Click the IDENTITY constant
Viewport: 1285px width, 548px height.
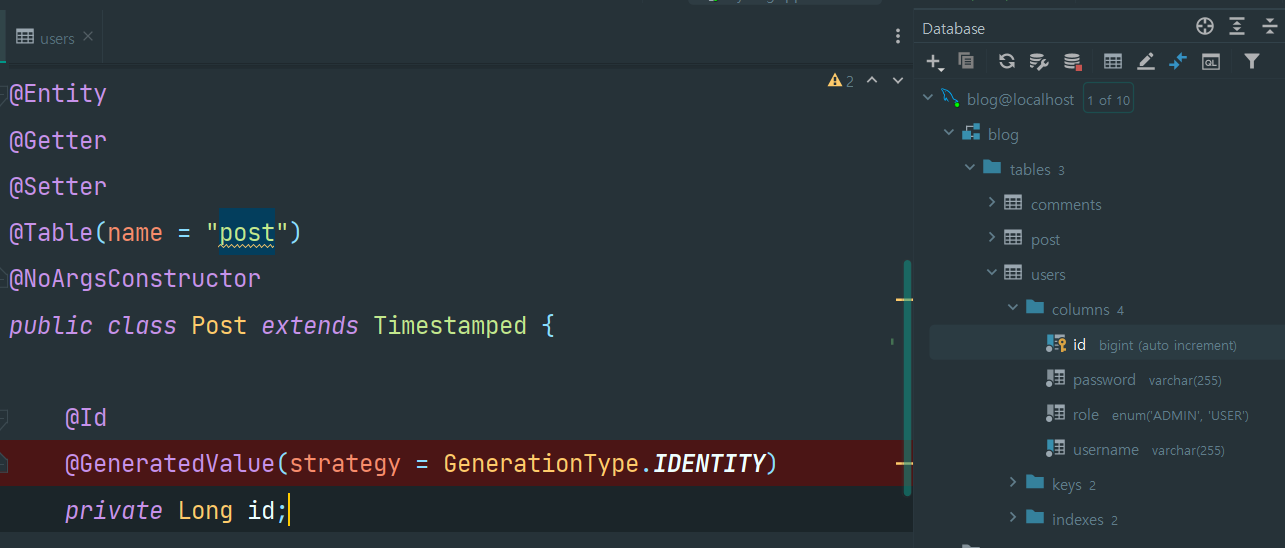[709, 464]
